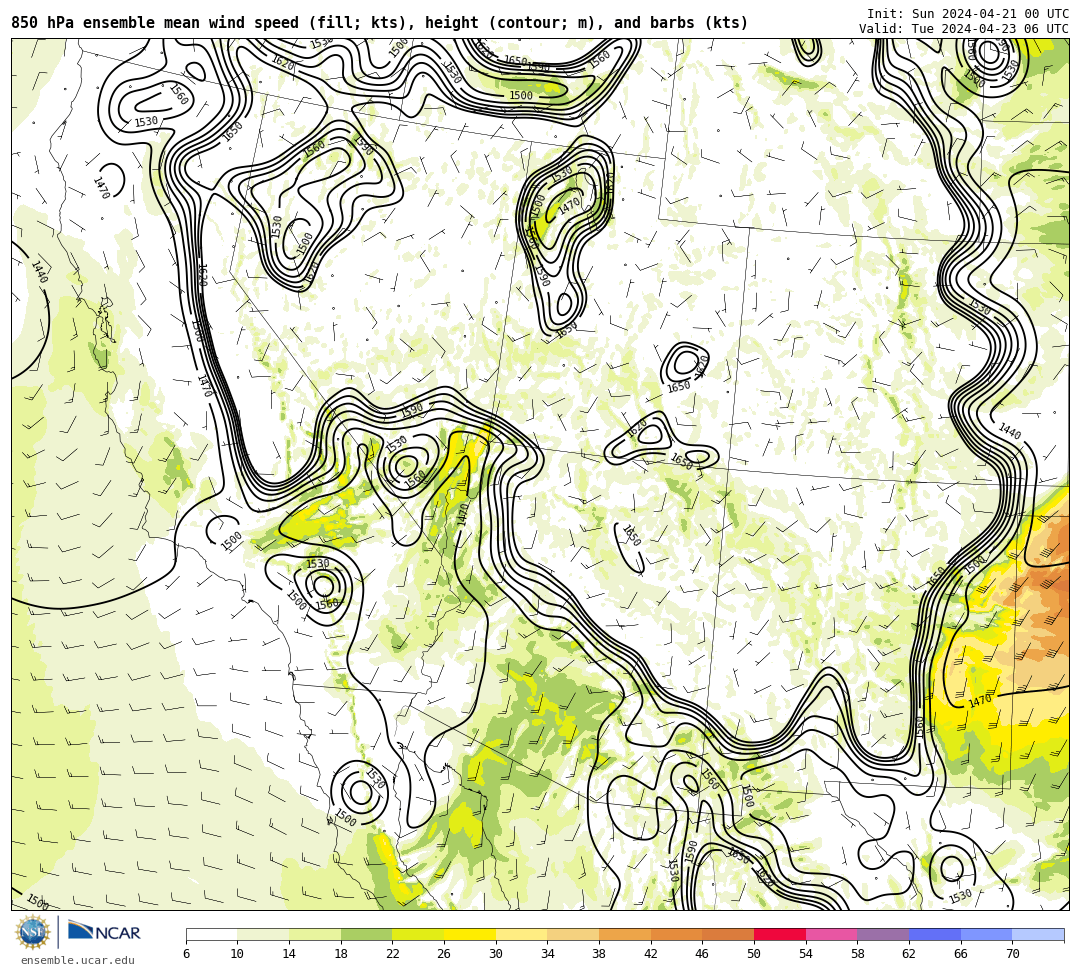This screenshot has width=1080, height=973.
Task: Click the colorbar tick label 18
Action: (x=340, y=954)
